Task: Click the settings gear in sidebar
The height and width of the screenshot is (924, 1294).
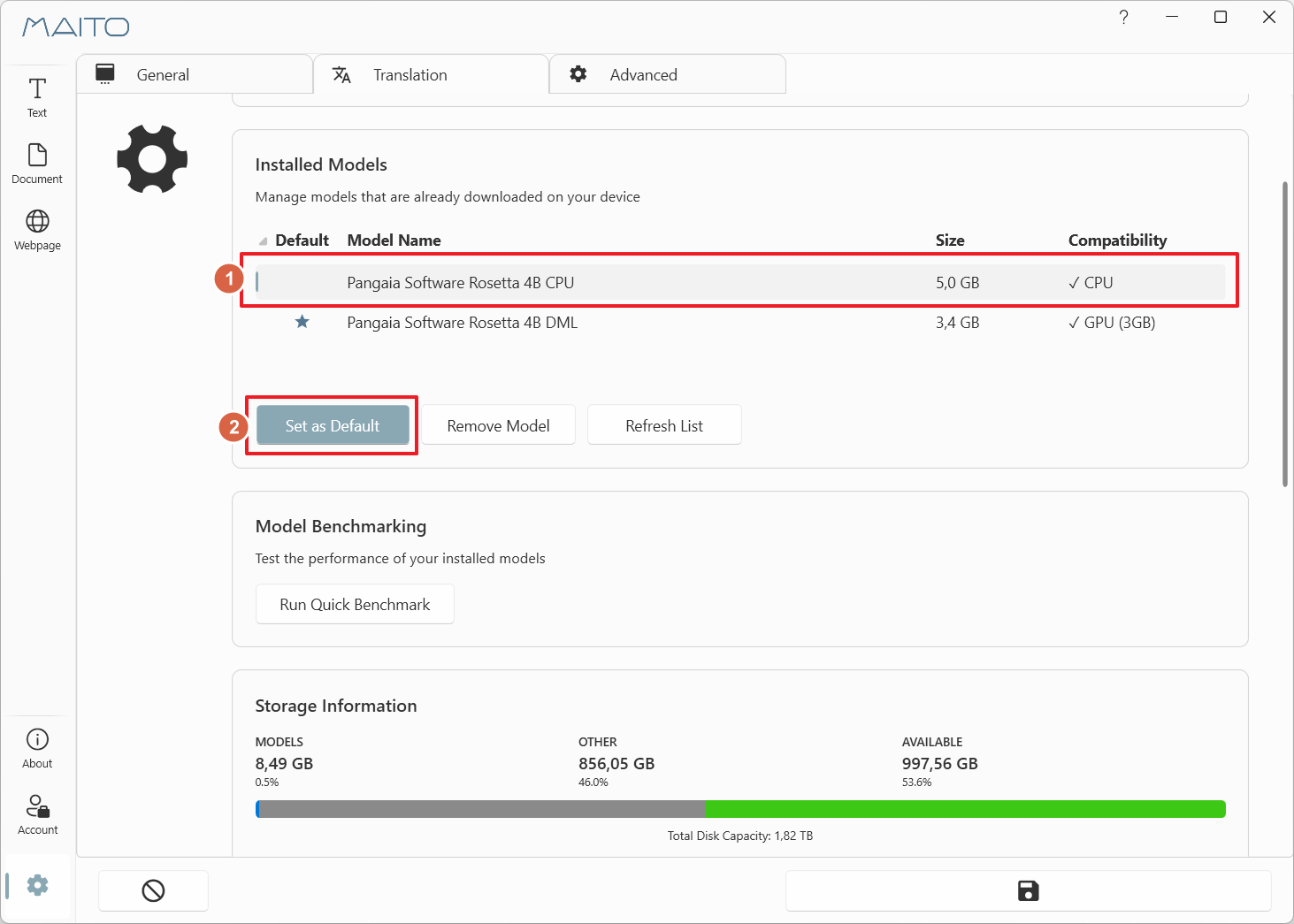Action: (37, 885)
